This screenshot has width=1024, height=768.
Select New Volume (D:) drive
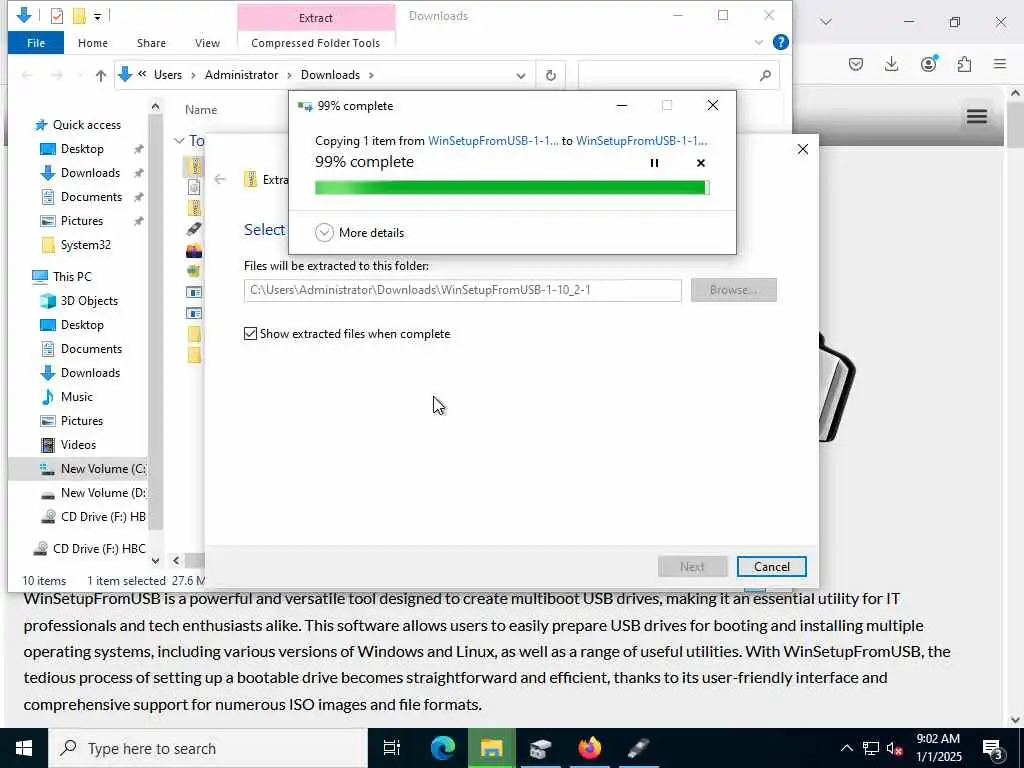coord(93,493)
